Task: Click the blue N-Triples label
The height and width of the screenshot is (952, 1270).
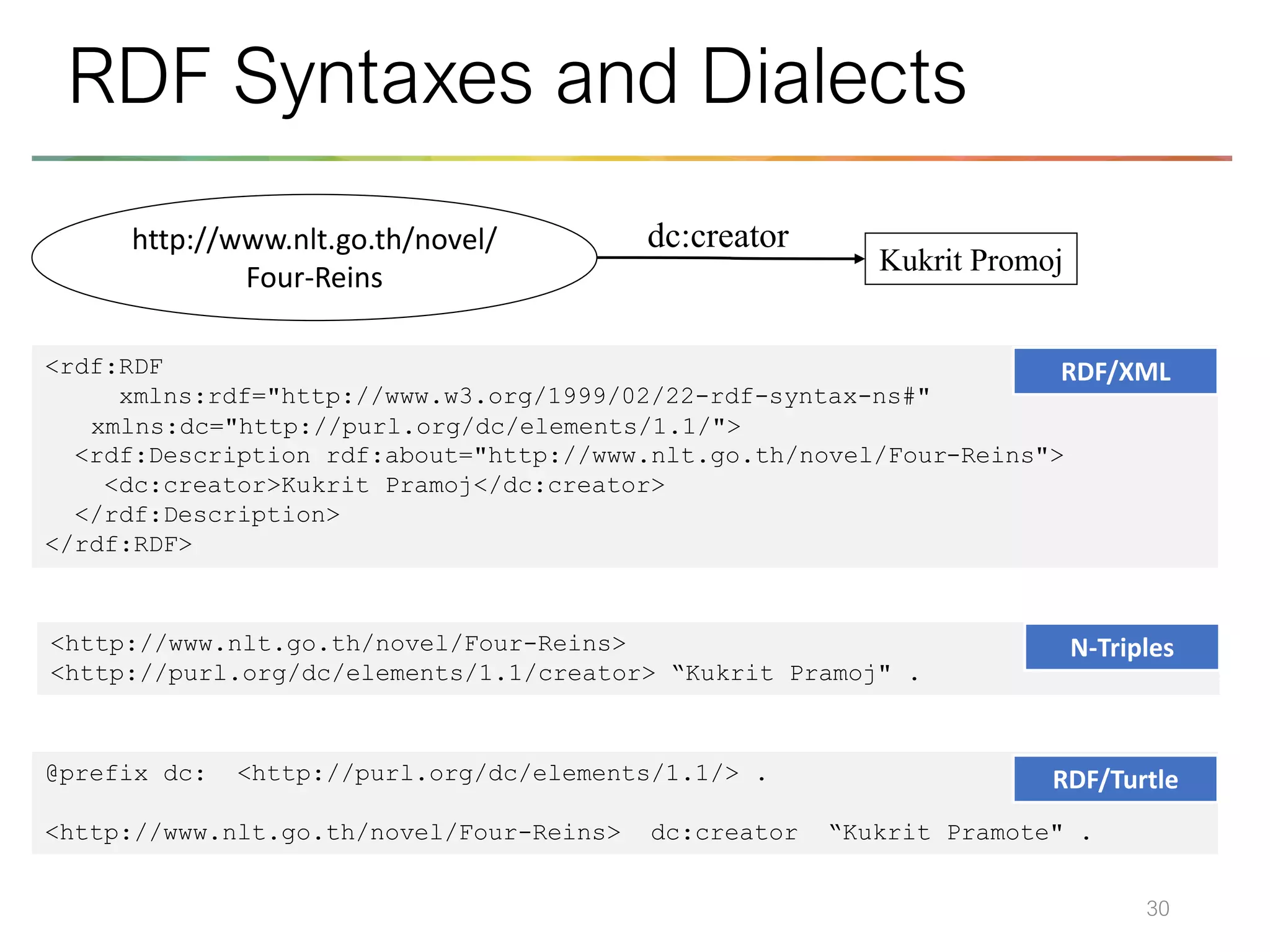Action: coord(1122,647)
